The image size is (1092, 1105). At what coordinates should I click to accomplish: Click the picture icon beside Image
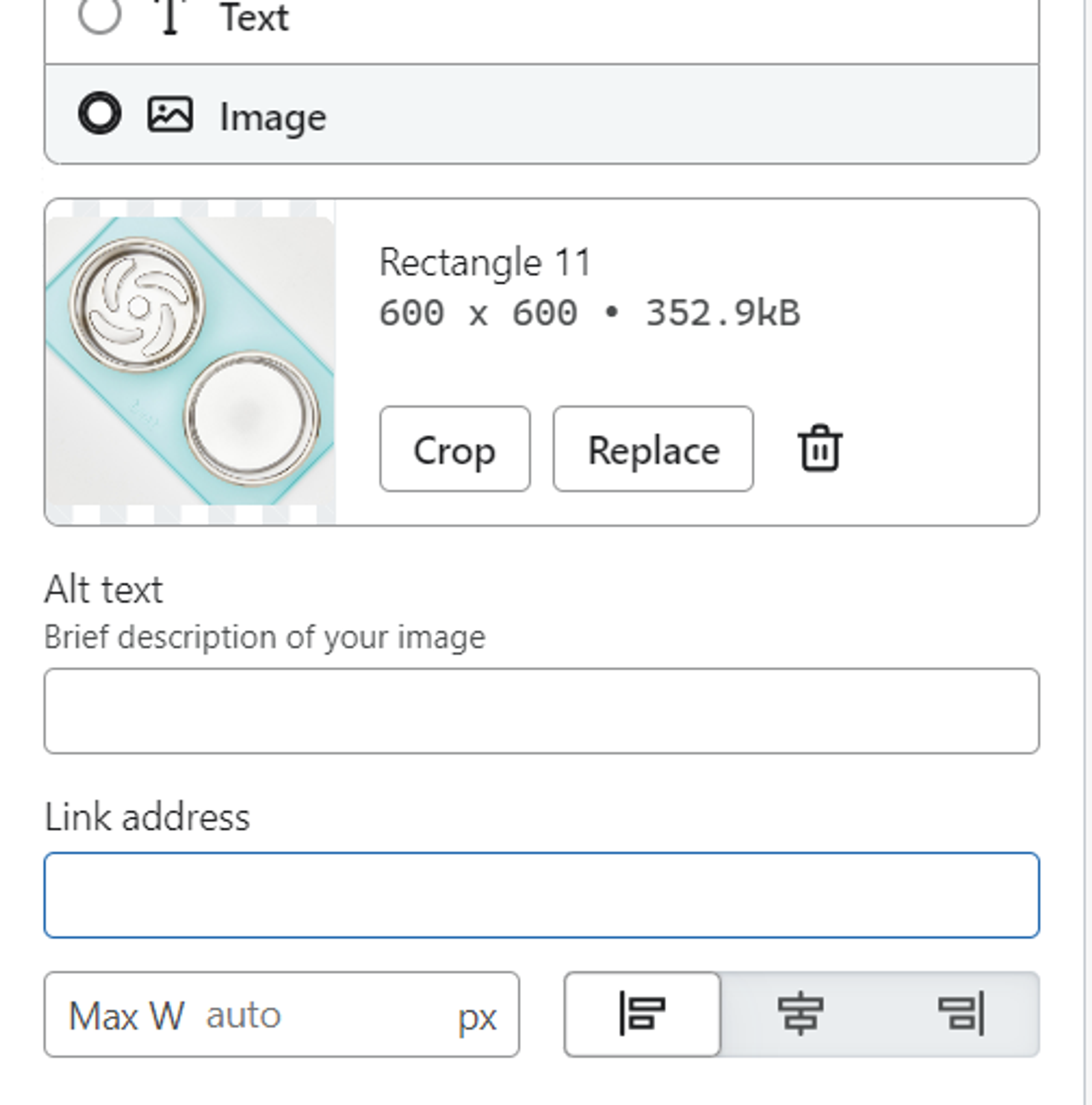pyautogui.click(x=170, y=115)
